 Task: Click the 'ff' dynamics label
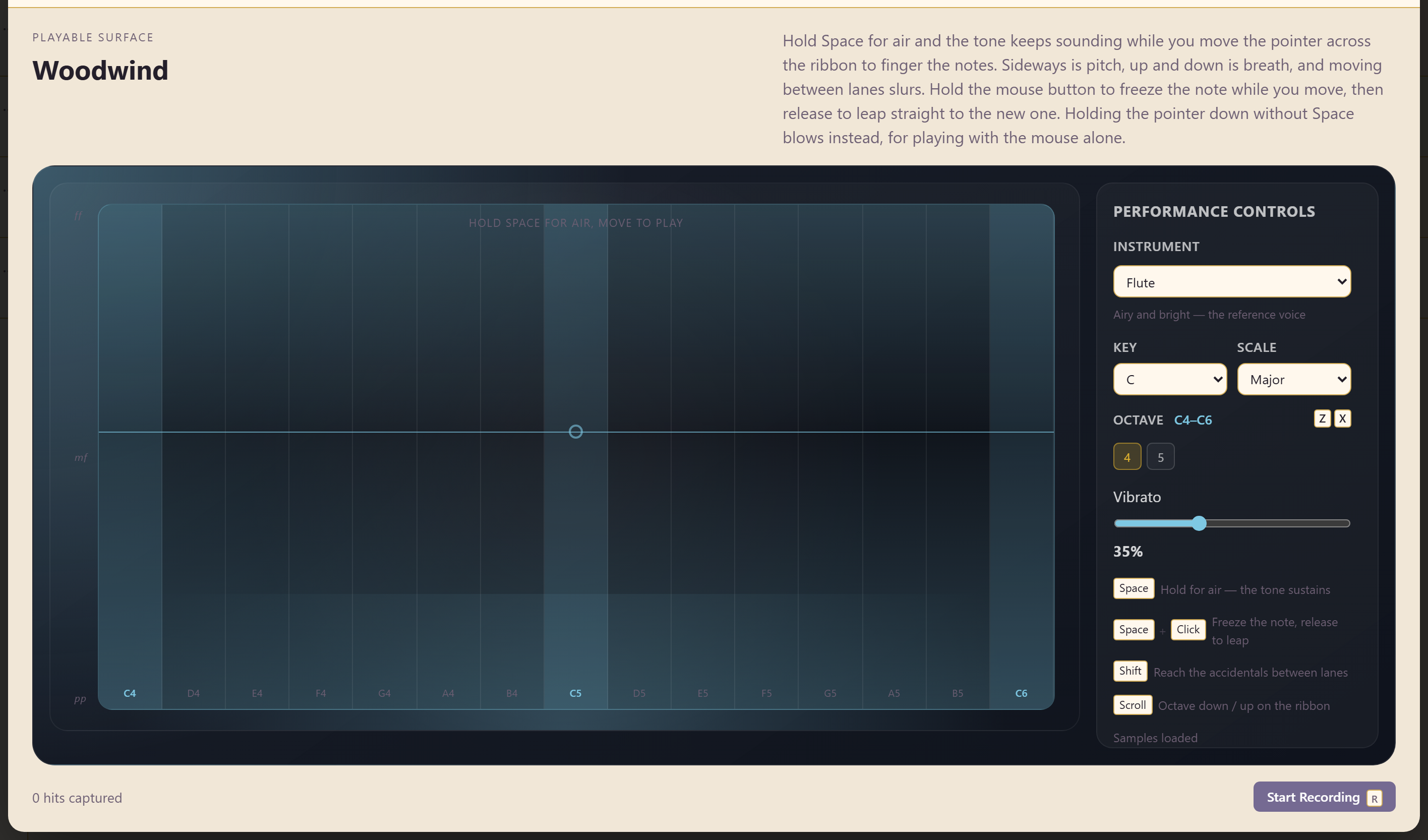[78, 215]
